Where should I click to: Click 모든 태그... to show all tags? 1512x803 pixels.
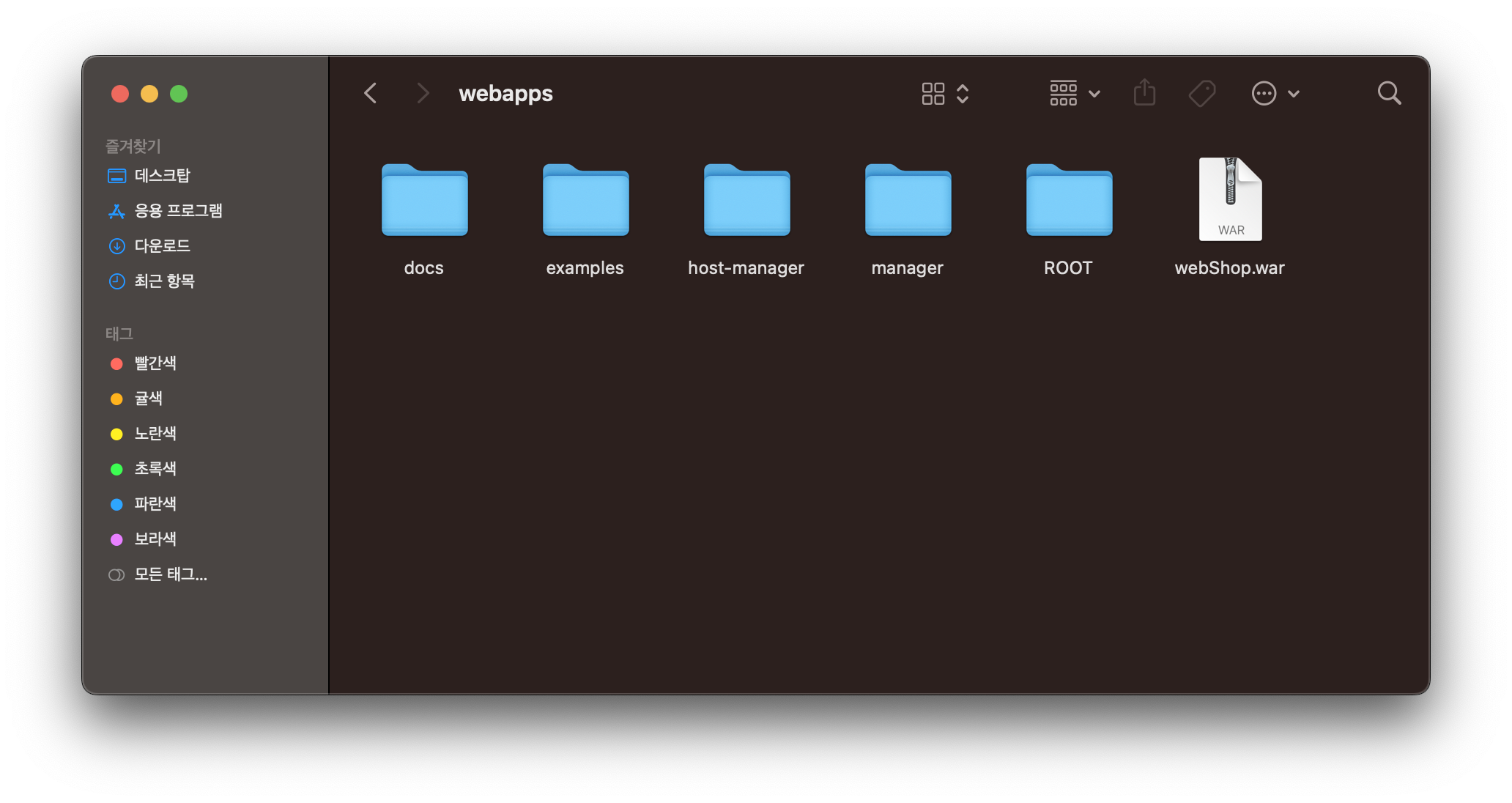click(x=170, y=574)
